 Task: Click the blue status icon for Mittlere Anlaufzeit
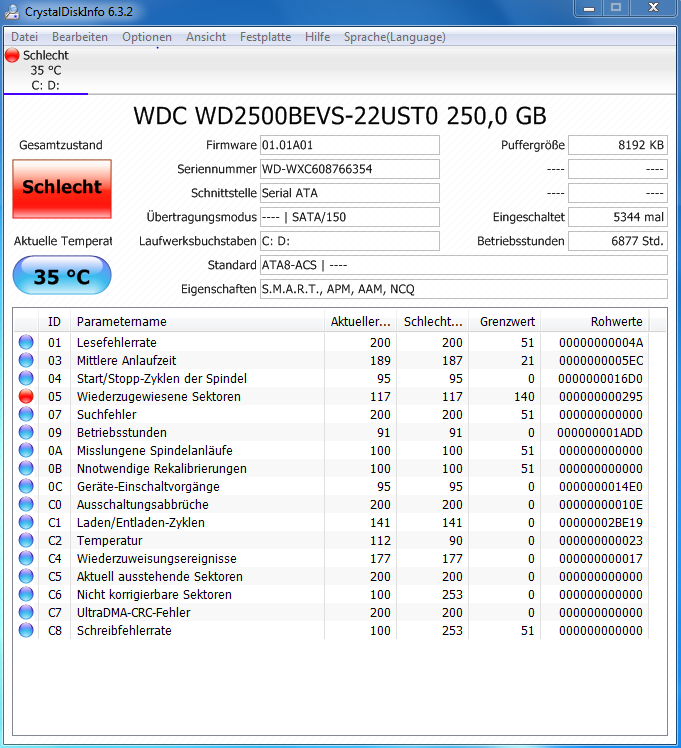(26, 360)
